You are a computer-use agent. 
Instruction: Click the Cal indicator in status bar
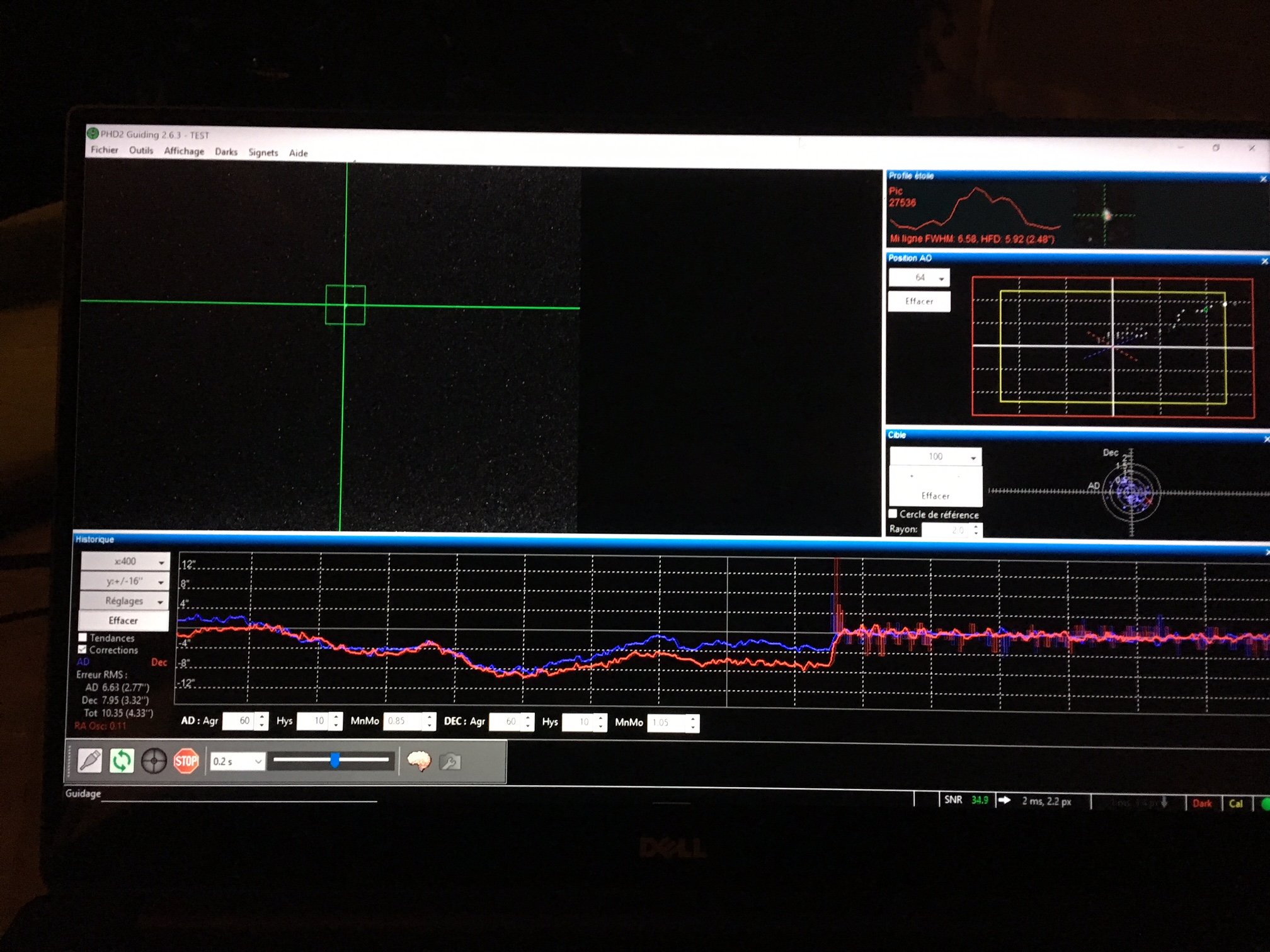[x=1235, y=803]
